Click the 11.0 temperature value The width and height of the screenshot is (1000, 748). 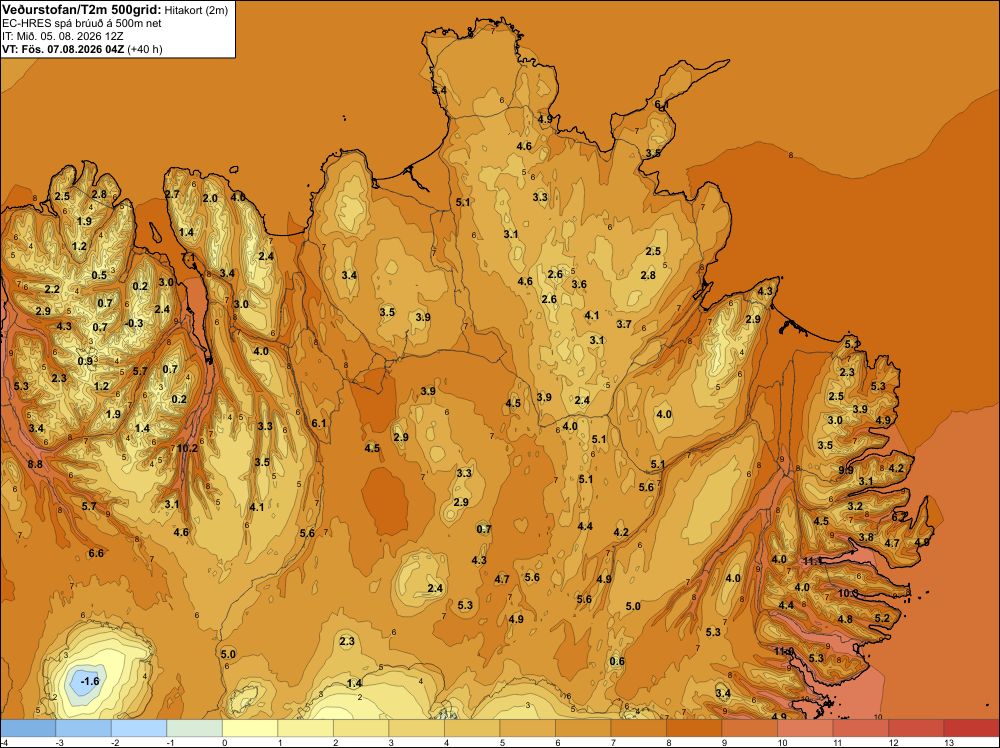(784, 651)
